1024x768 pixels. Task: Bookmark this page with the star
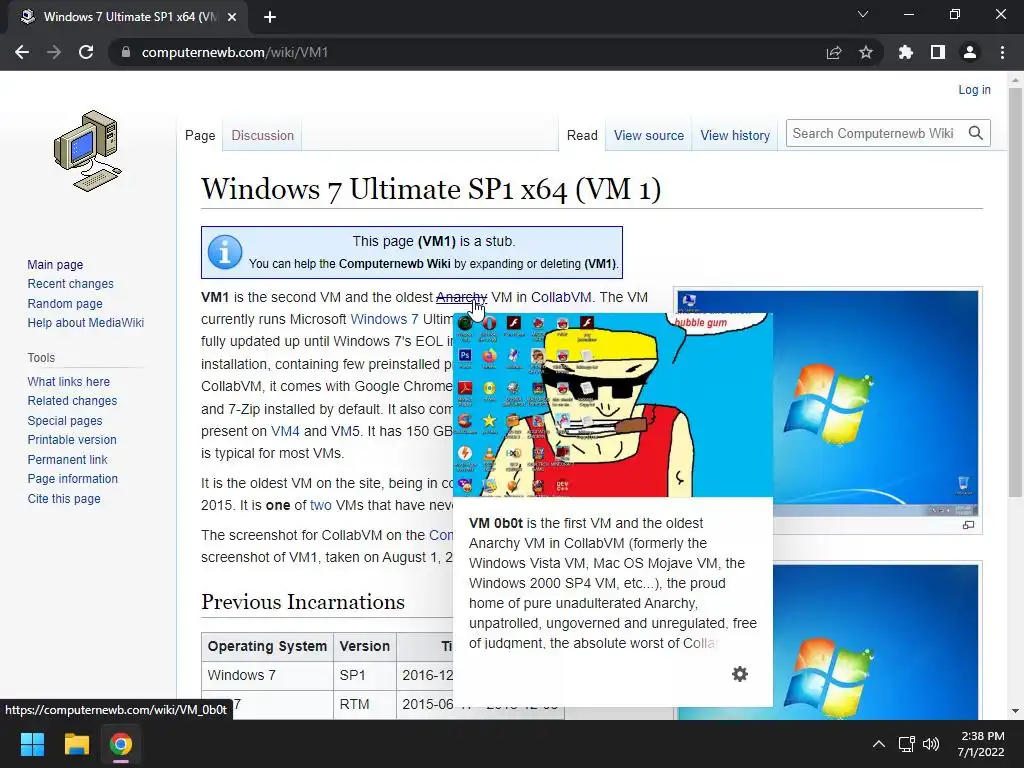866,52
